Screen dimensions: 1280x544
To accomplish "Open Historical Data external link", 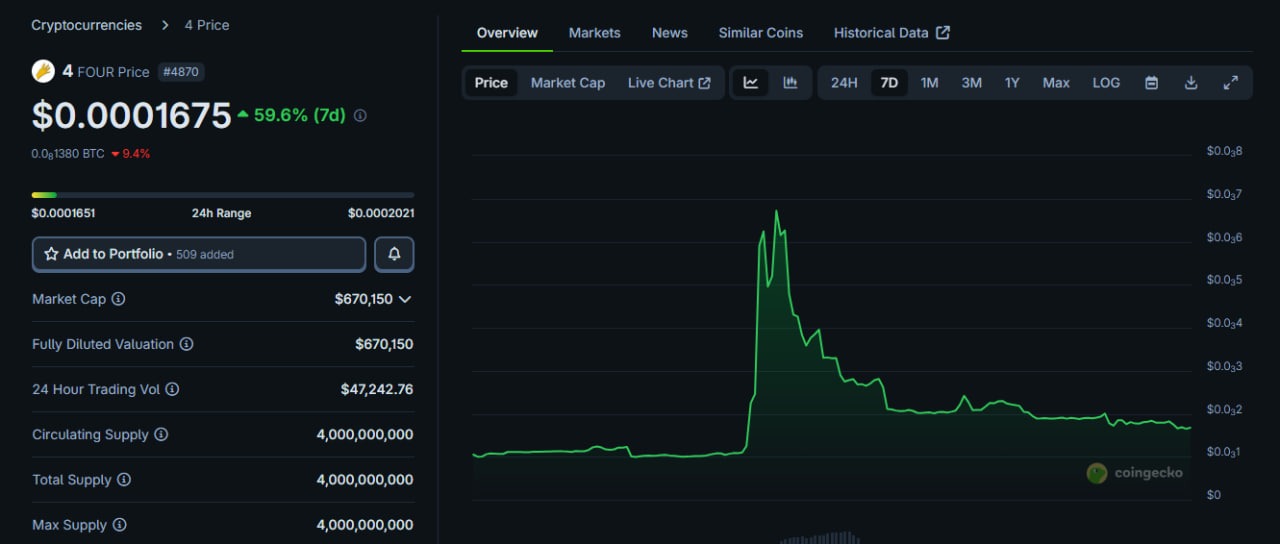I will click(x=891, y=33).
